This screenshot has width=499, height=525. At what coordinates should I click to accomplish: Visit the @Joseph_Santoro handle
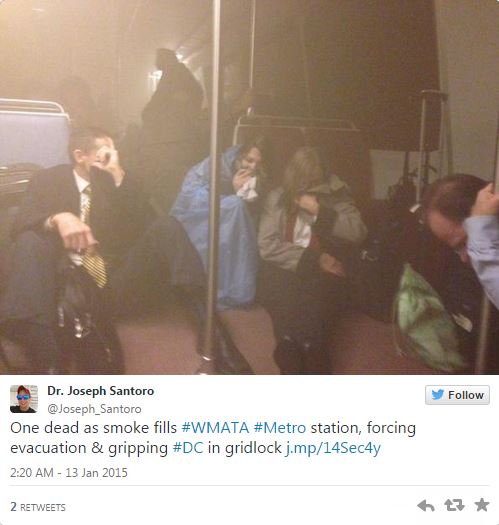[94, 409]
